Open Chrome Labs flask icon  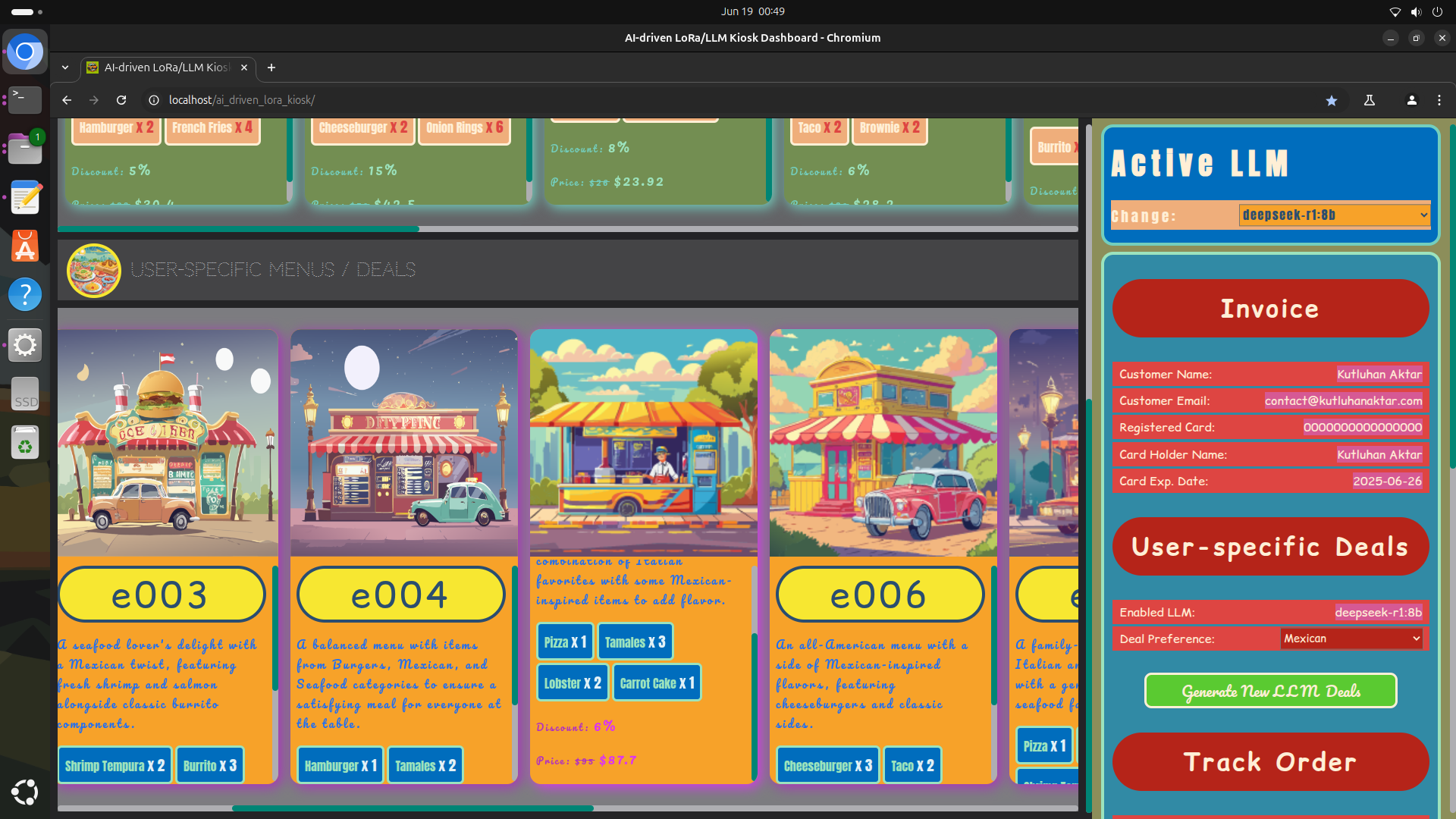pyautogui.click(x=1370, y=100)
